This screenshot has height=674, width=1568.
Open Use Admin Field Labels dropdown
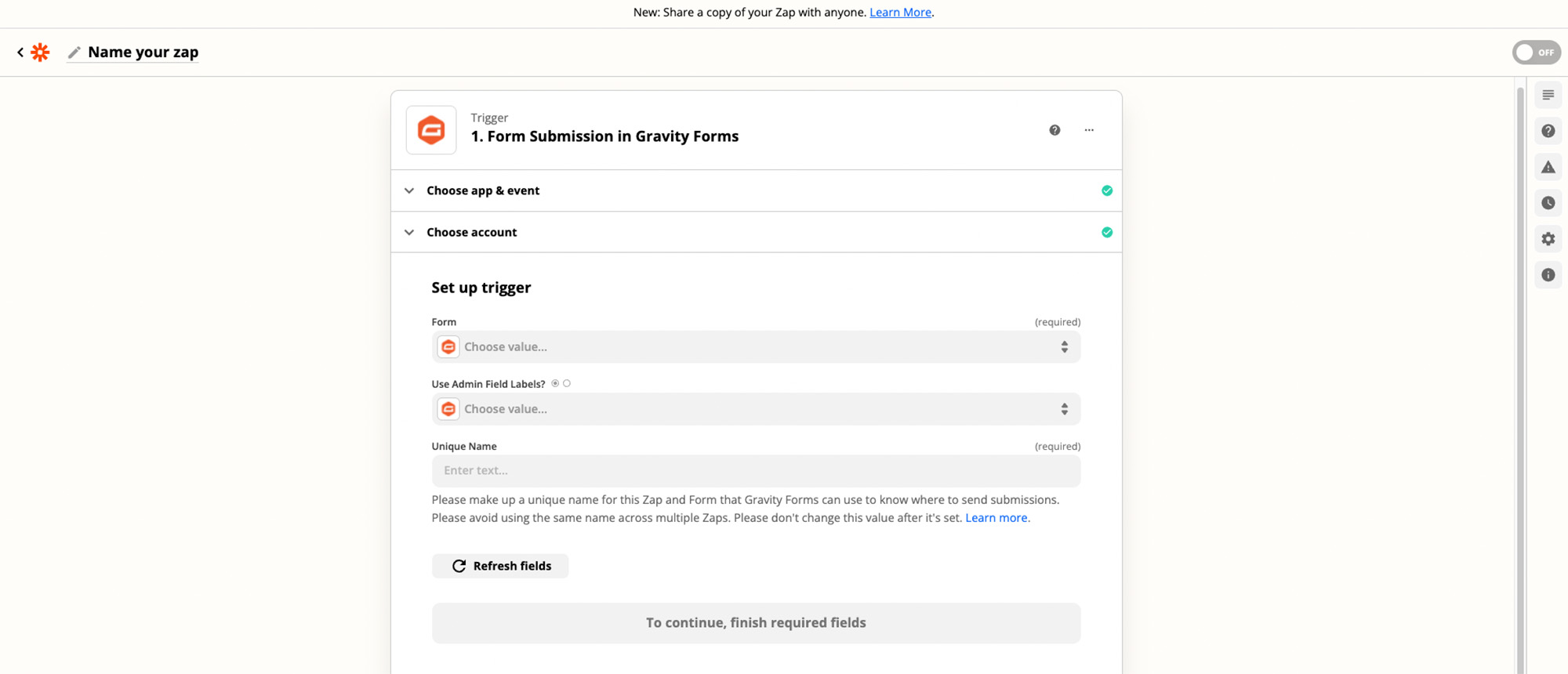(x=756, y=409)
